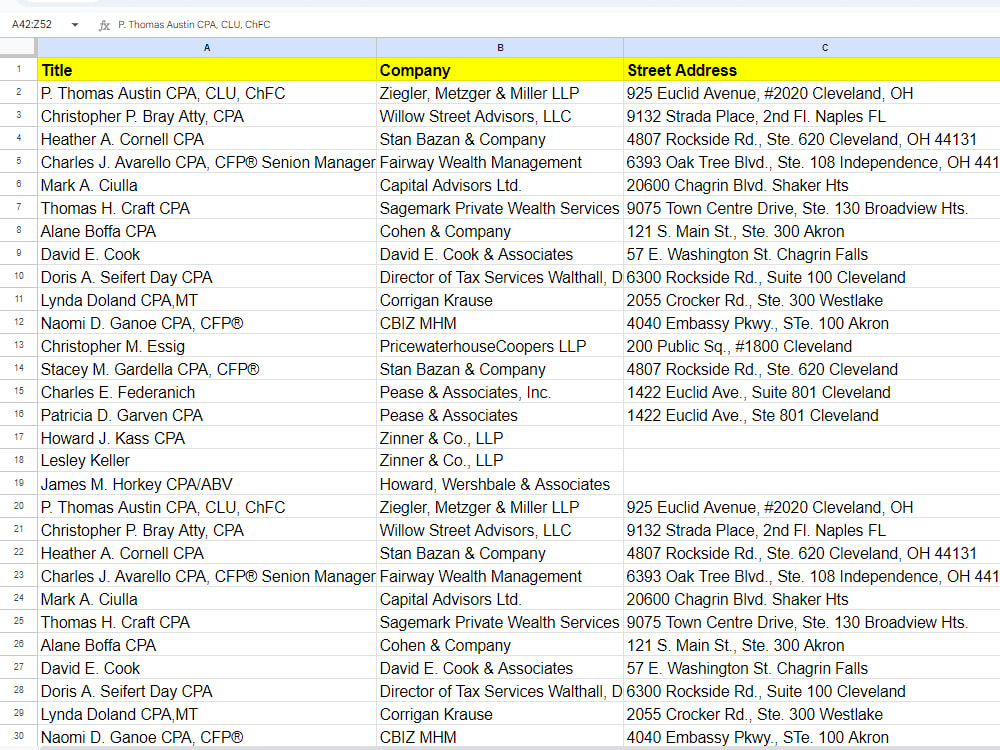Select row 2 header number
Viewport: 1000px width, 750px height.
coord(18,92)
